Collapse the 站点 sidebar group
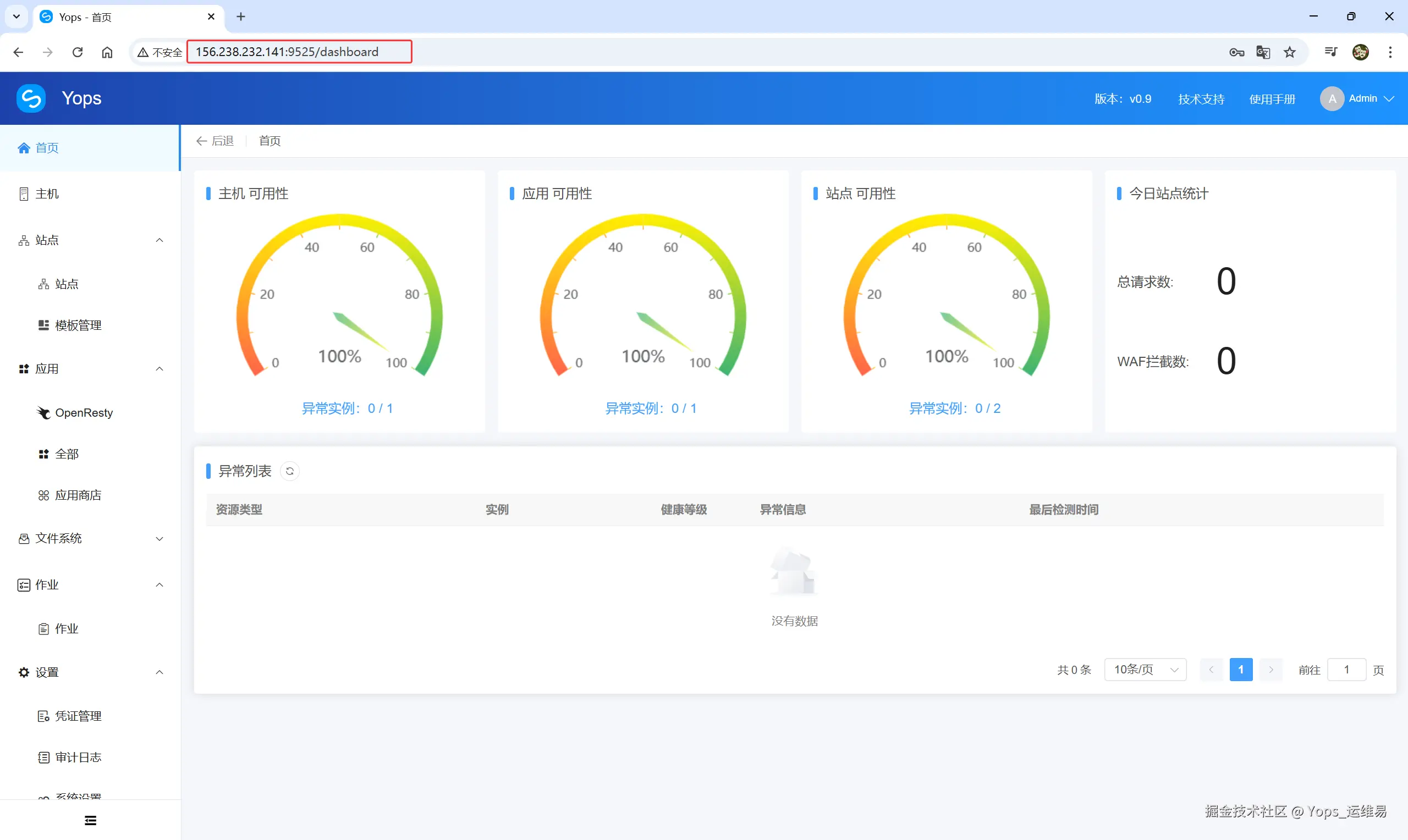The width and height of the screenshot is (1408, 840). tap(159, 240)
